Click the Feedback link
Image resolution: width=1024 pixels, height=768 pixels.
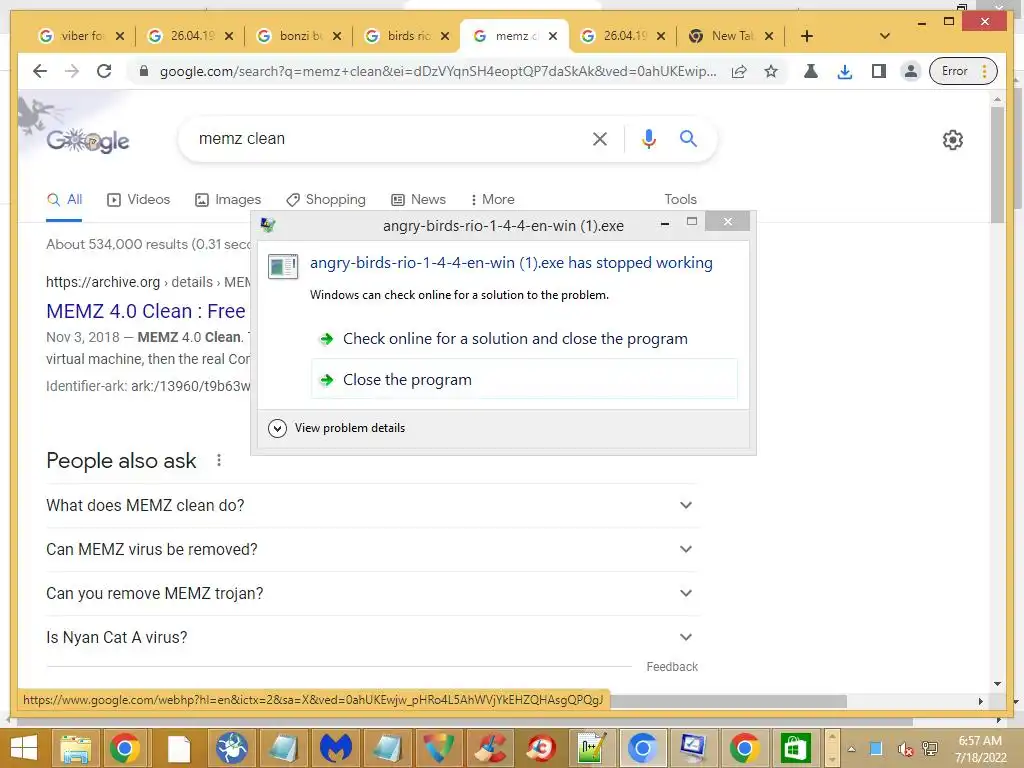[x=672, y=667]
